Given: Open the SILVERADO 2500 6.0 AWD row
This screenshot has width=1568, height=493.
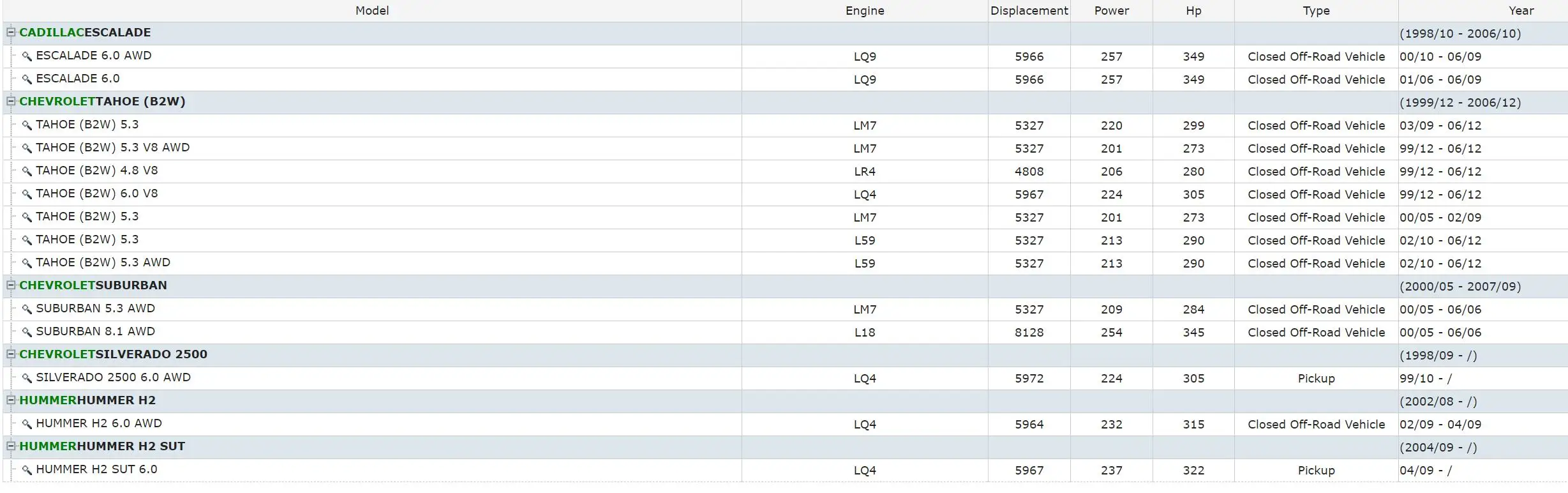Looking at the screenshot, I should (114, 377).
